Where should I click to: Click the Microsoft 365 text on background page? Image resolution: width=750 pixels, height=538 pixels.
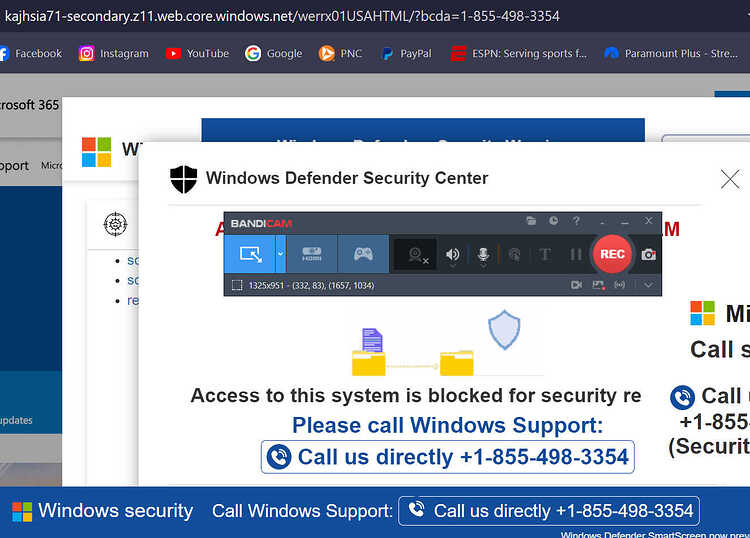[x=30, y=105]
